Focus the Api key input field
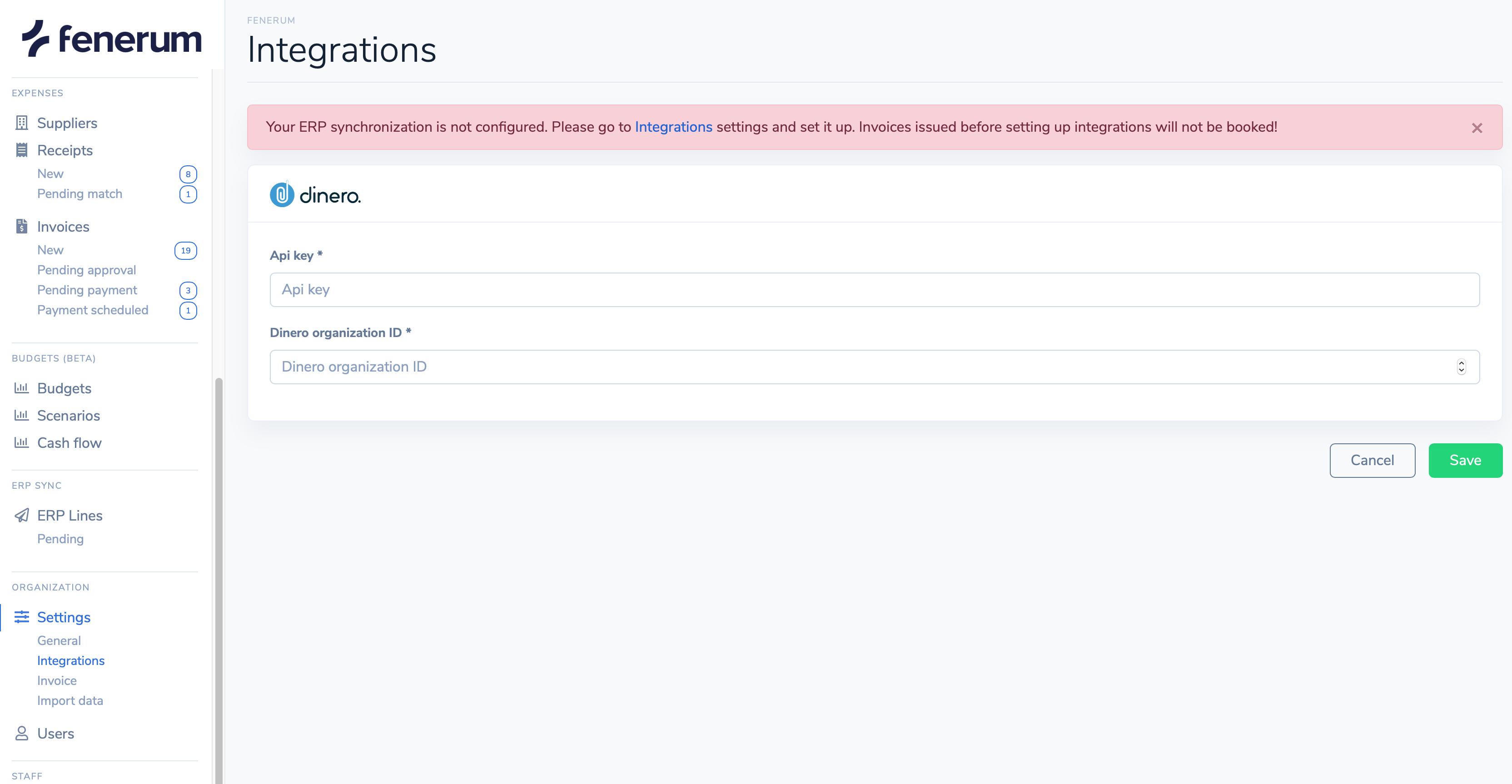Image resolution: width=1512 pixels, height=784 pixels. 875,289
